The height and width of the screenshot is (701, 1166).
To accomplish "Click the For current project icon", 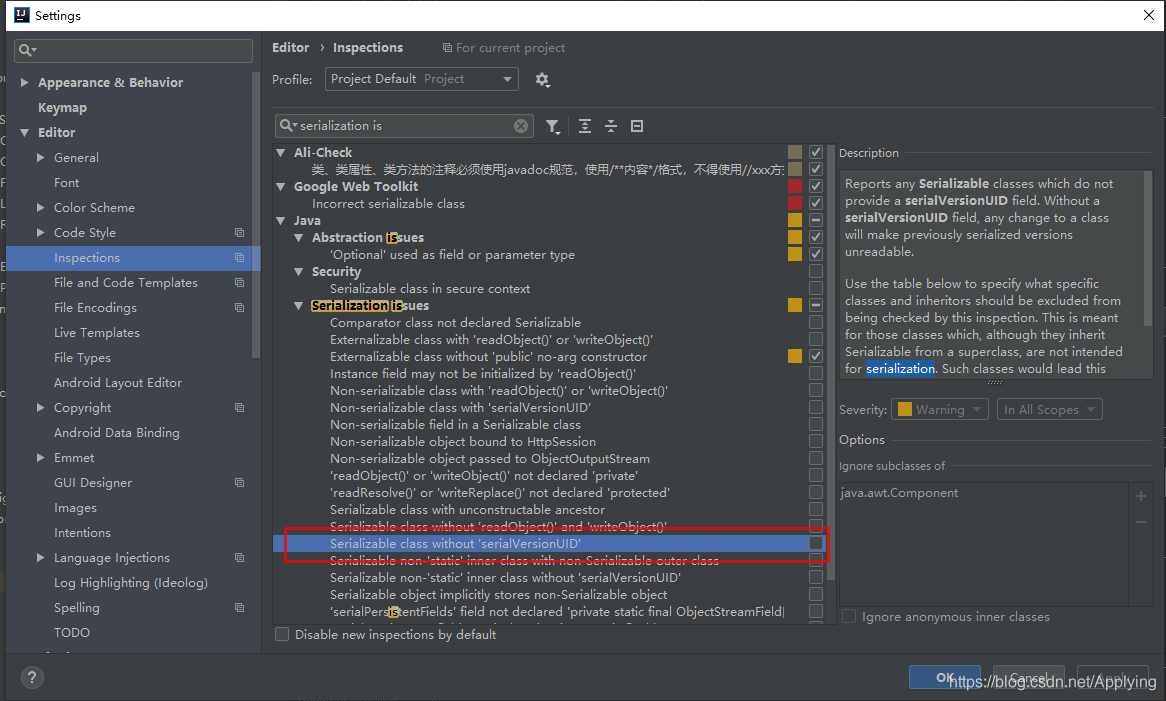I will coord(447,48).
